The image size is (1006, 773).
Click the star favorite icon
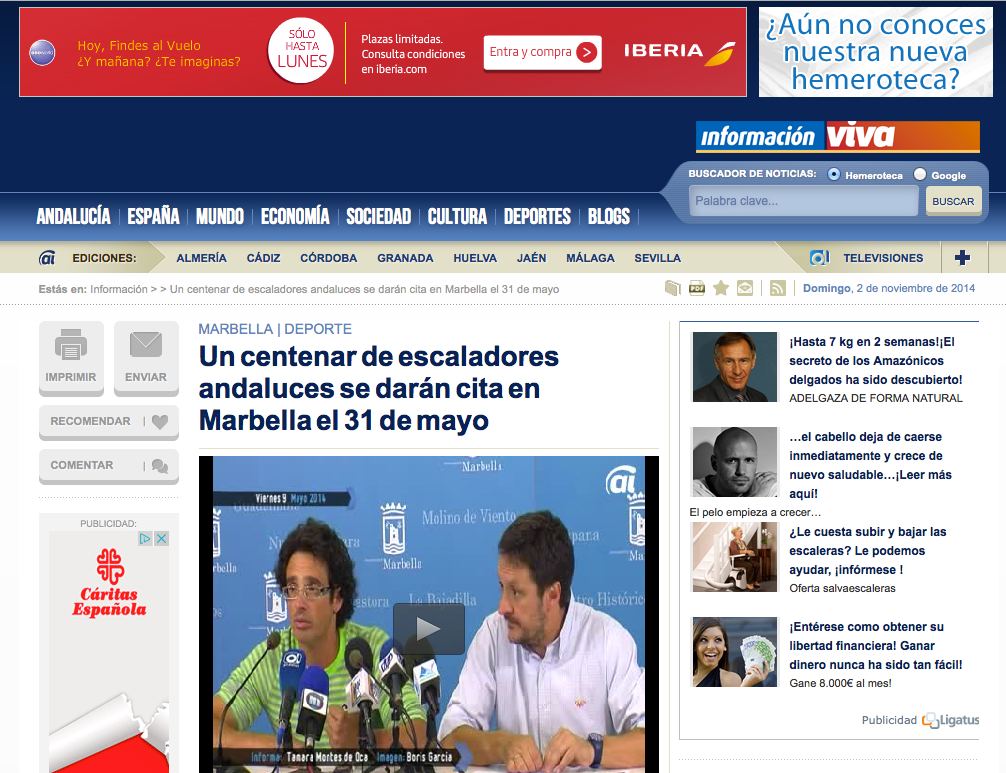coord(721,288)
